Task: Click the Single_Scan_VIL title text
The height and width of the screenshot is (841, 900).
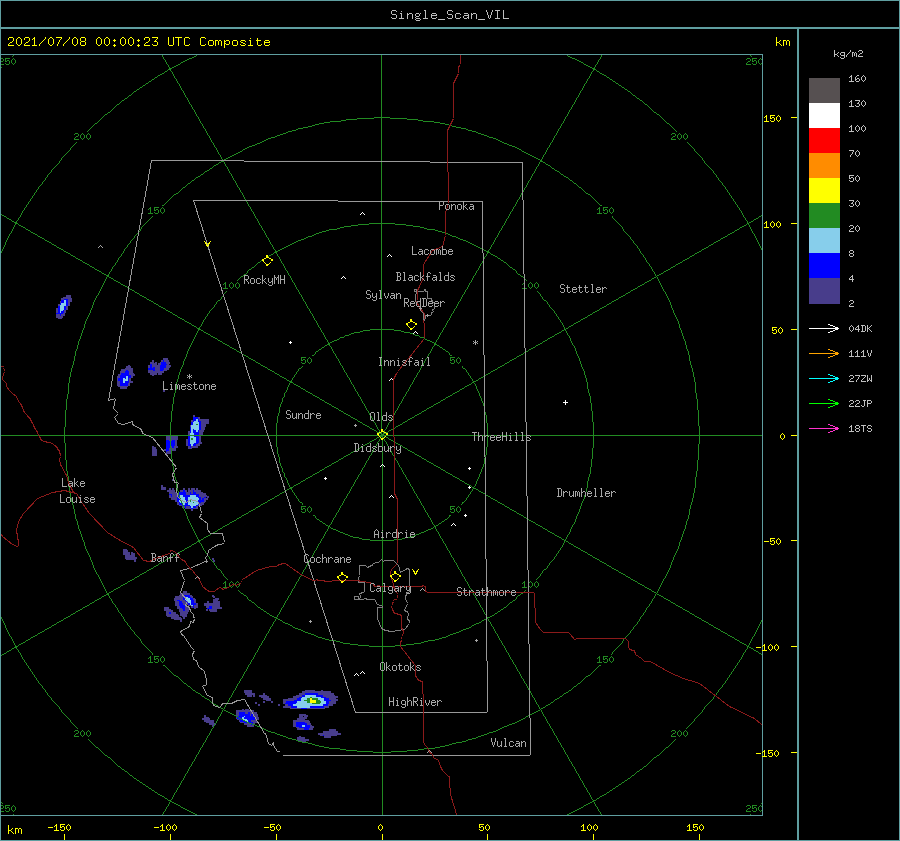Action: point(449,15)
